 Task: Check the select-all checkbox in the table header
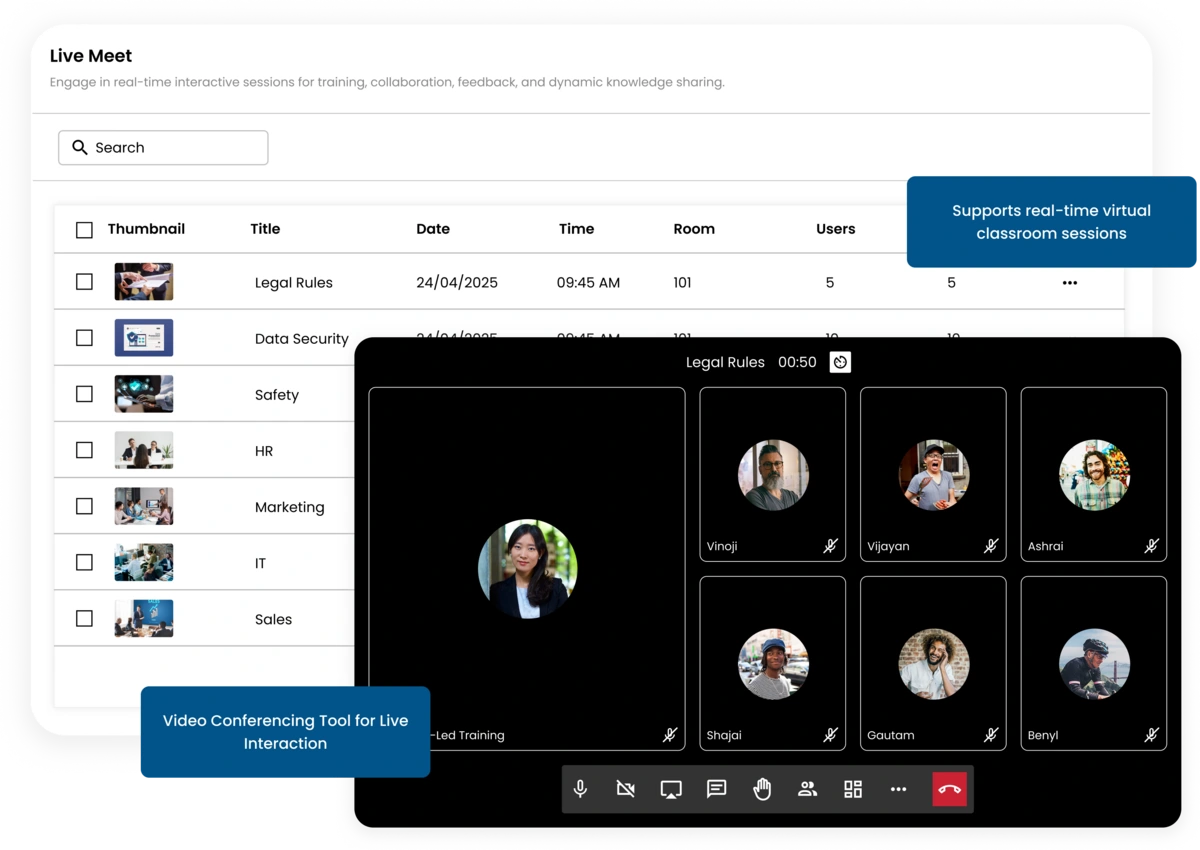point(84,230)
